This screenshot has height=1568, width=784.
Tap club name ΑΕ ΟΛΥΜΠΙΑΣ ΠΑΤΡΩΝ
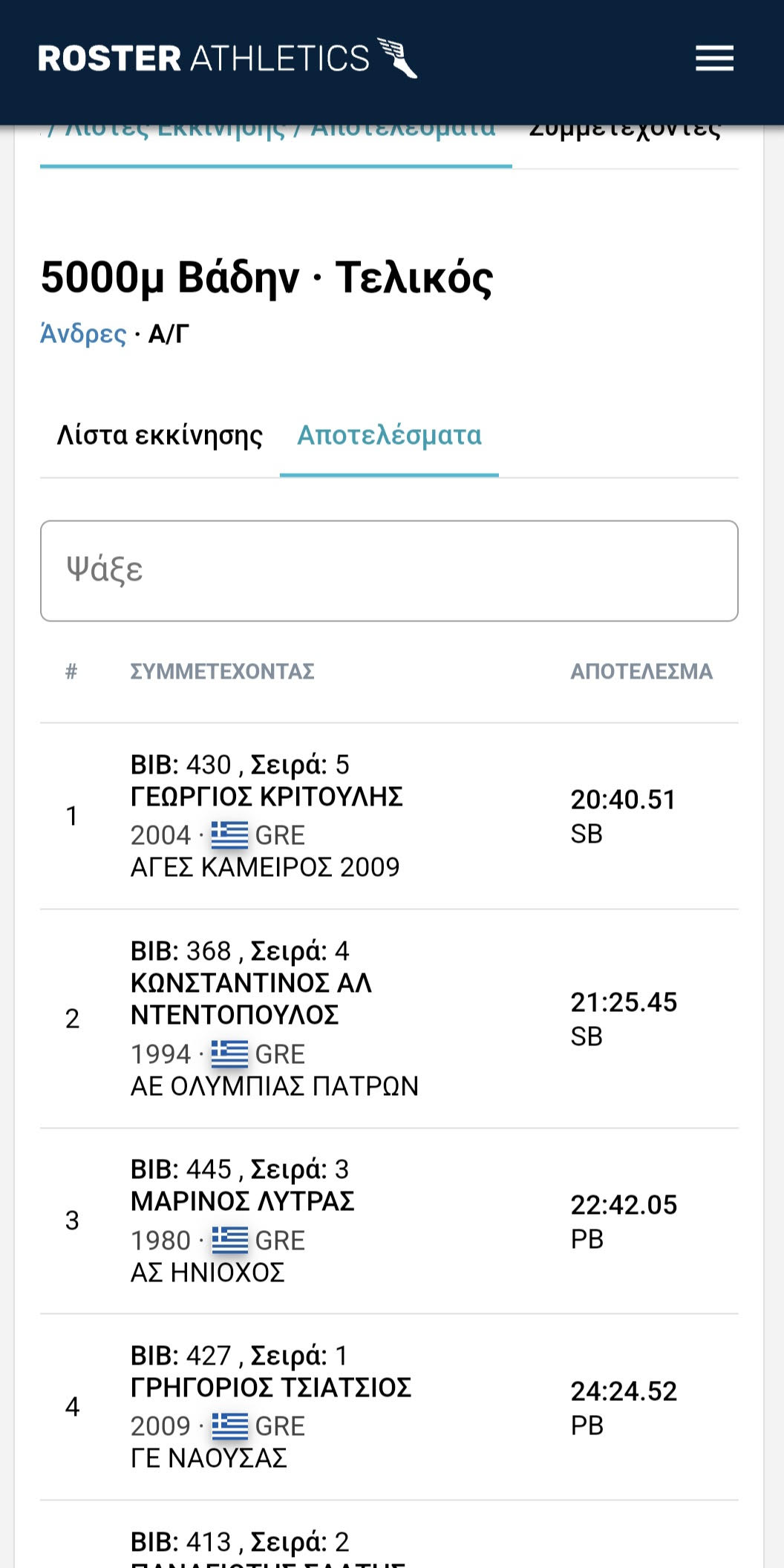(x=275, y=1086)
